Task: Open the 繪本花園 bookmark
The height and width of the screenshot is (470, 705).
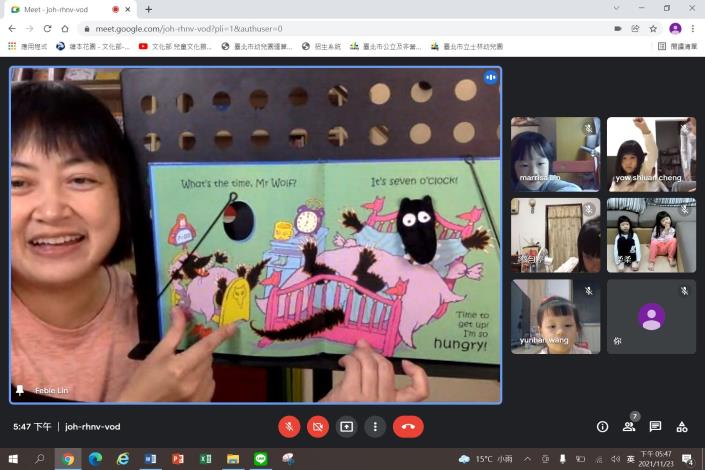Action: pyautogui.click(x=93, y=46)
